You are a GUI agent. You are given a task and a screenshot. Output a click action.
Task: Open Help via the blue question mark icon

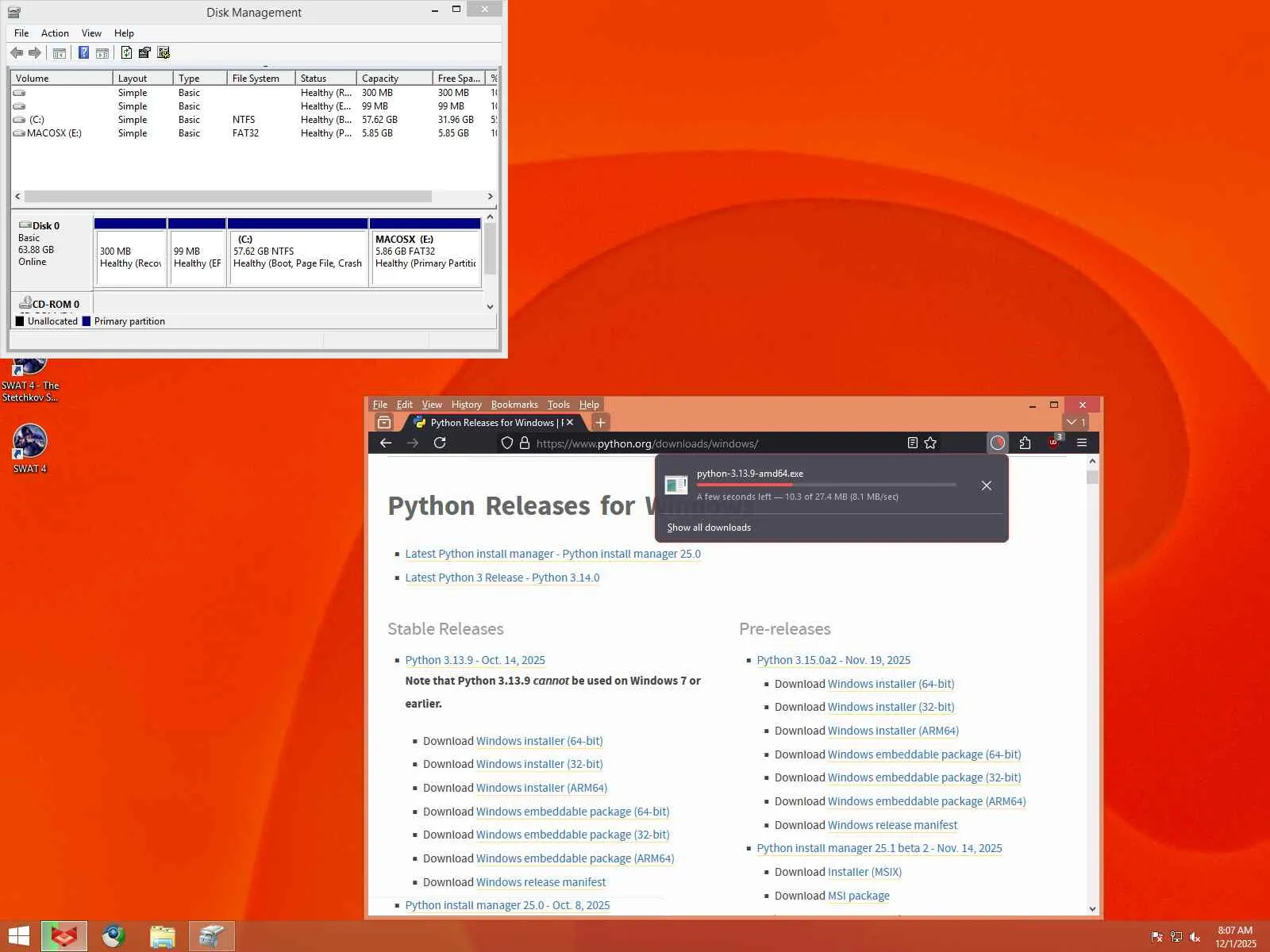(83, 53)
